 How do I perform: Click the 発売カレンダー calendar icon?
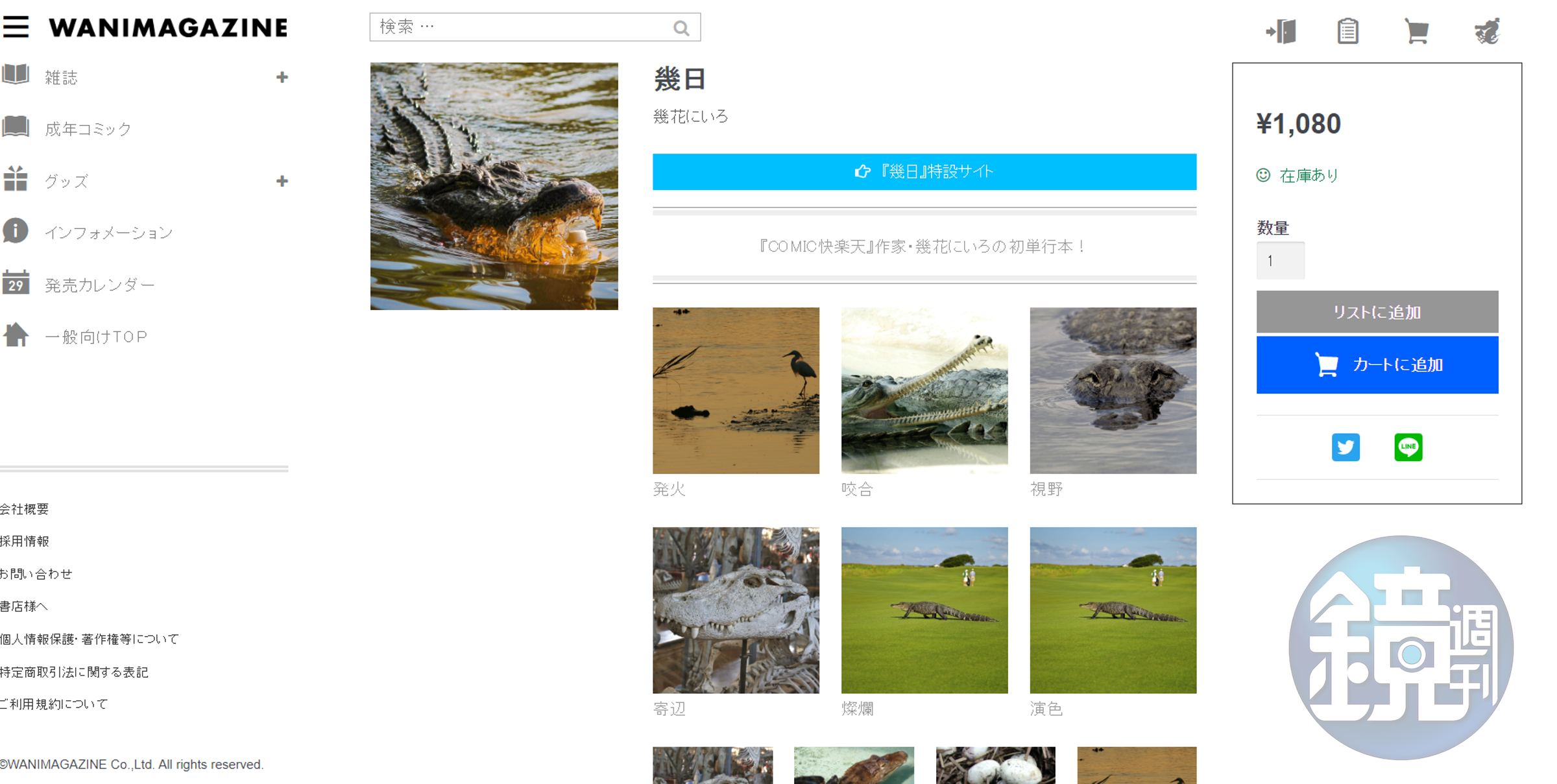(x=16, y=282)
